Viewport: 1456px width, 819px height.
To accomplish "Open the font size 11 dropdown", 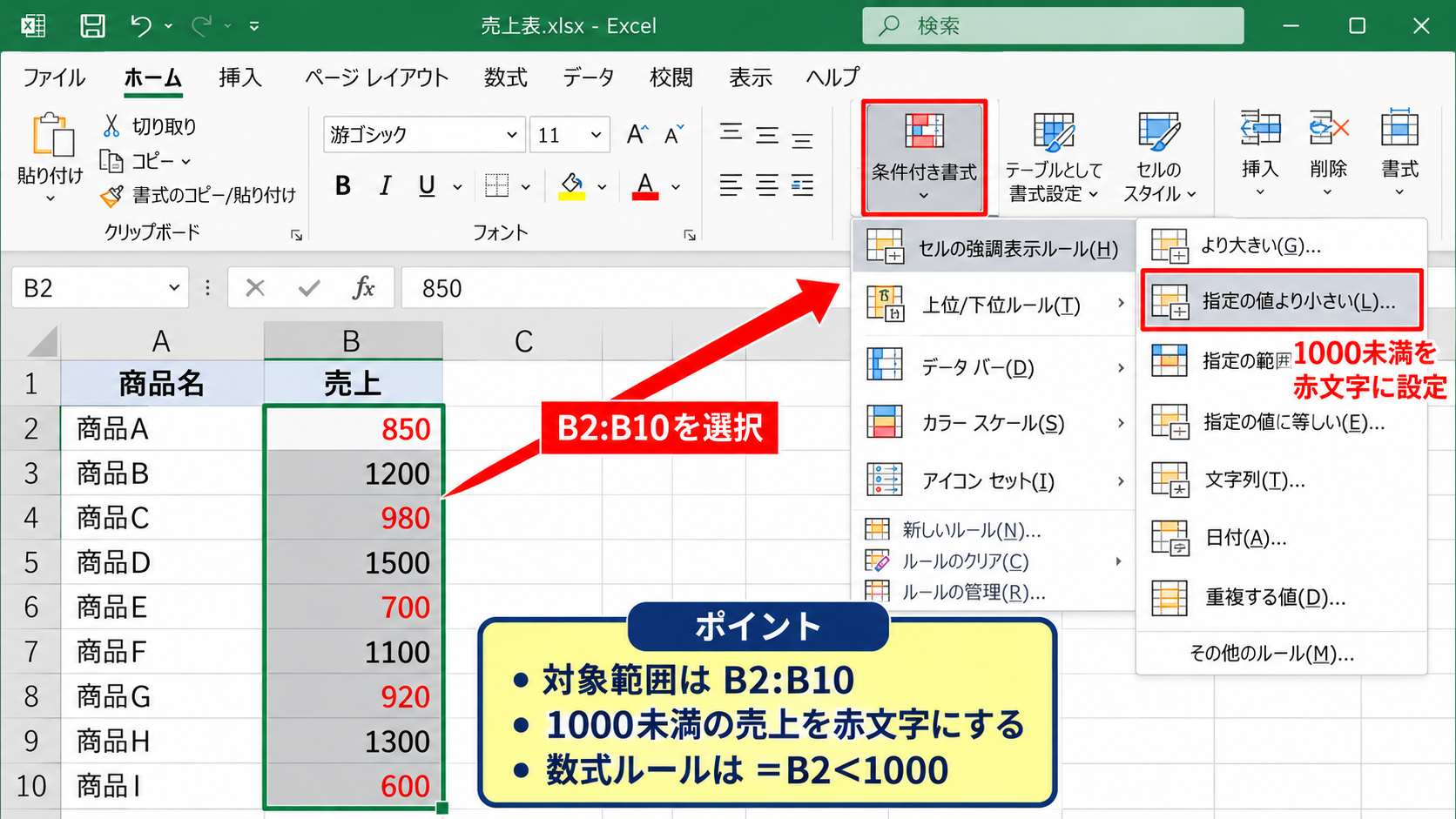I will coord(596,135).
